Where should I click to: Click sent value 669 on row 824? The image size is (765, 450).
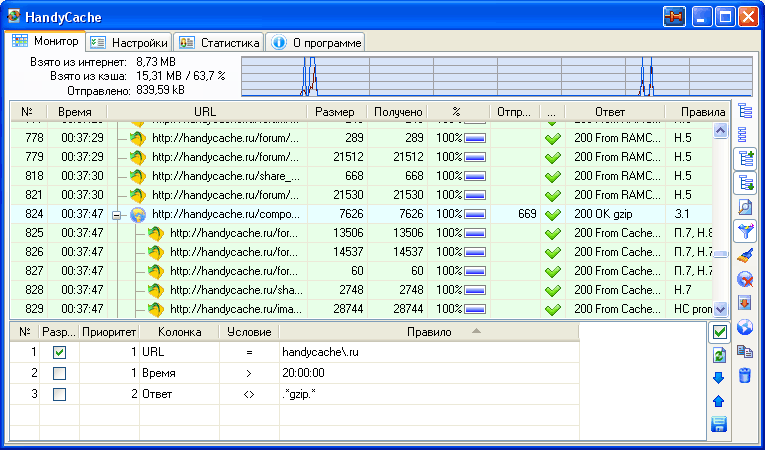[x=527, y=214]
